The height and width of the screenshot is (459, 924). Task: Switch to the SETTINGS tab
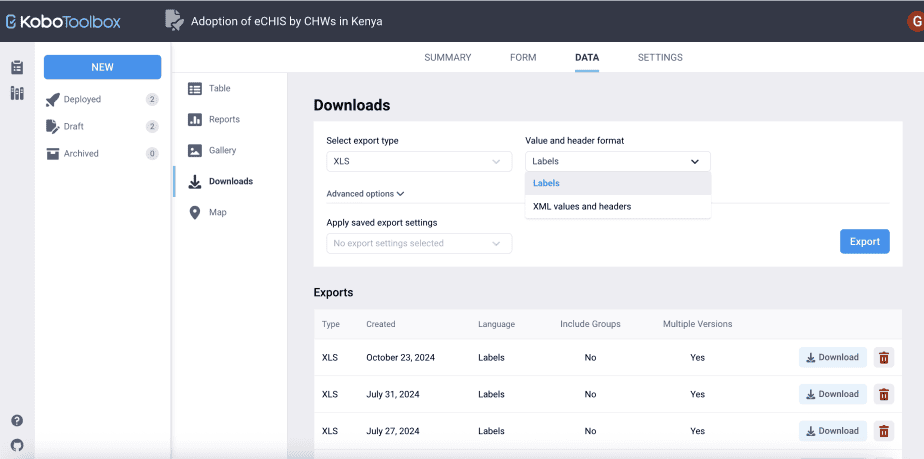(x=660, y=58)
